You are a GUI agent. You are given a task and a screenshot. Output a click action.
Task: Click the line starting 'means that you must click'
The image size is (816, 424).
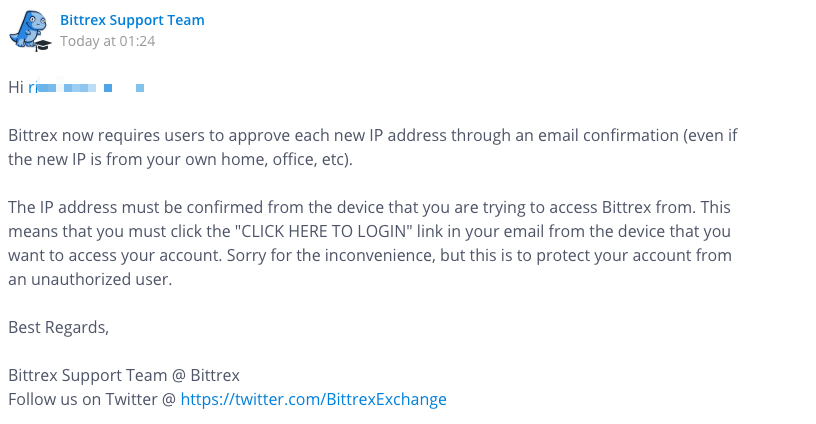click(x=369, y=231)
